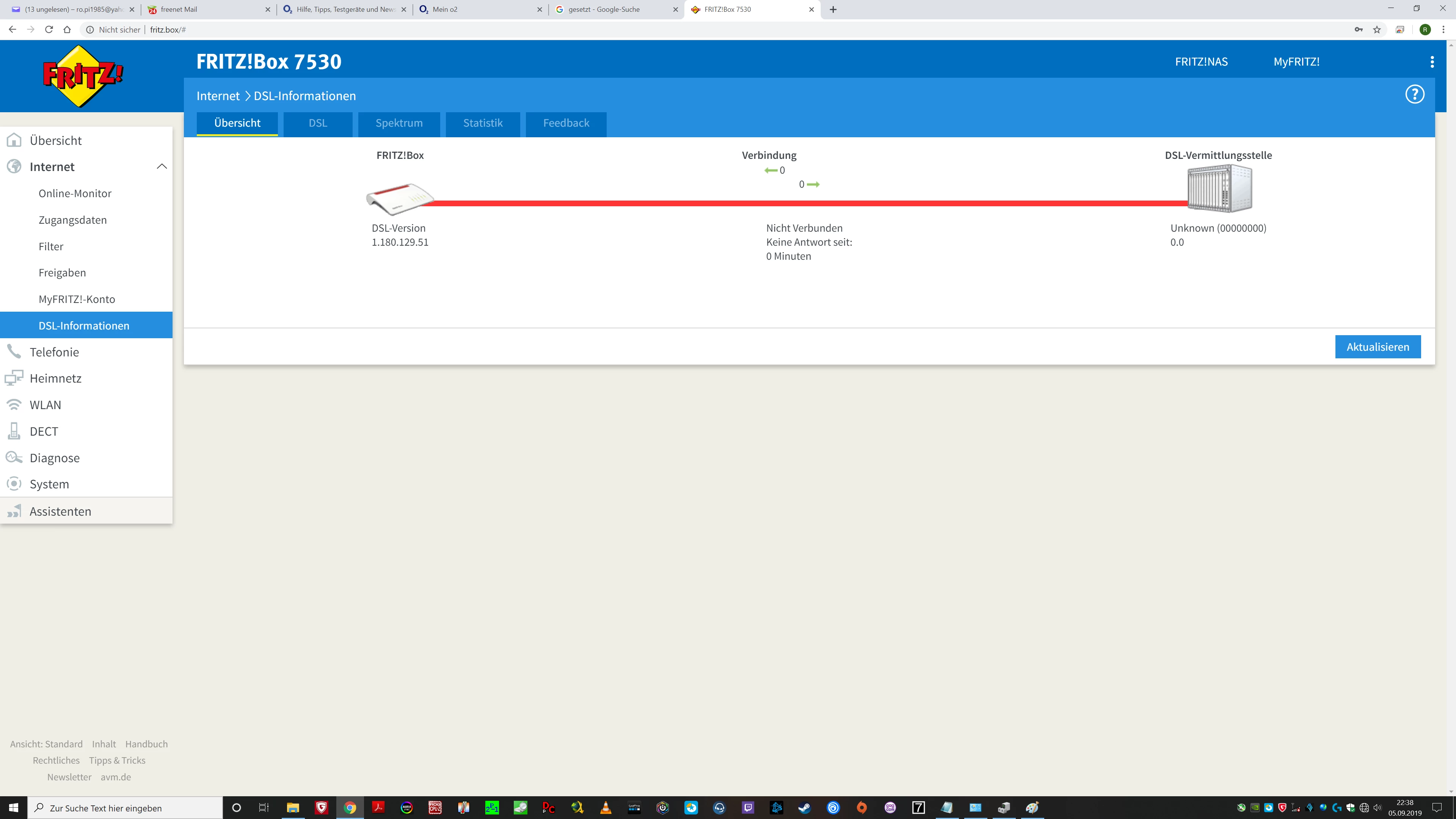Image resolution: width=1456 pixels, height=819 pixels.
Task: Expand the System menu section
Action: [49, 484]
